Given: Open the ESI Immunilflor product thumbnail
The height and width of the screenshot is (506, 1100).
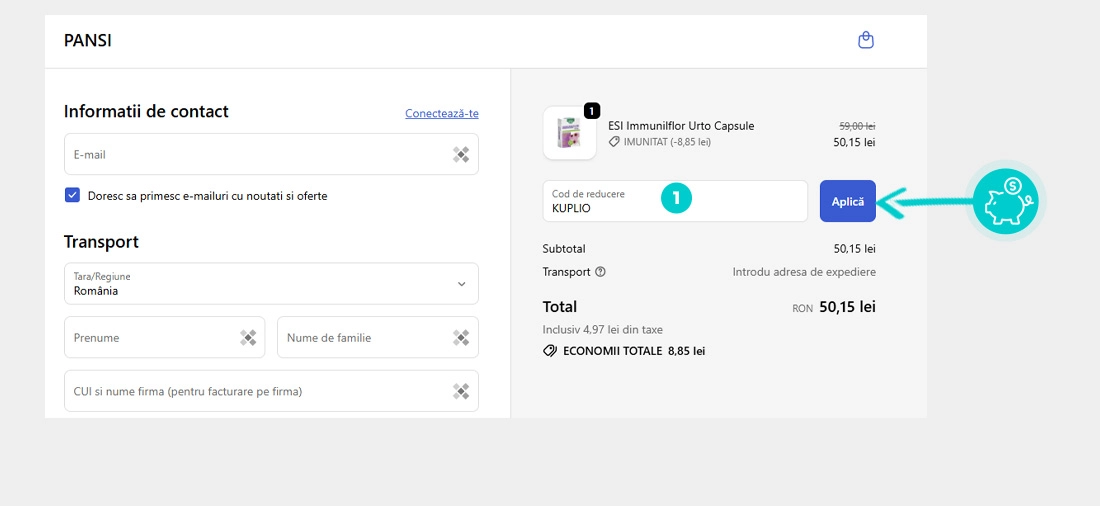Looking at the screenshot, I should 569,133.
